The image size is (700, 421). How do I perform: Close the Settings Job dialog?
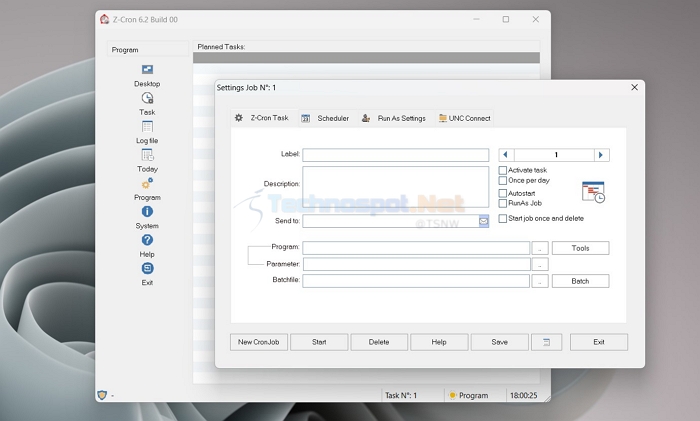click(x=634, y=88)
